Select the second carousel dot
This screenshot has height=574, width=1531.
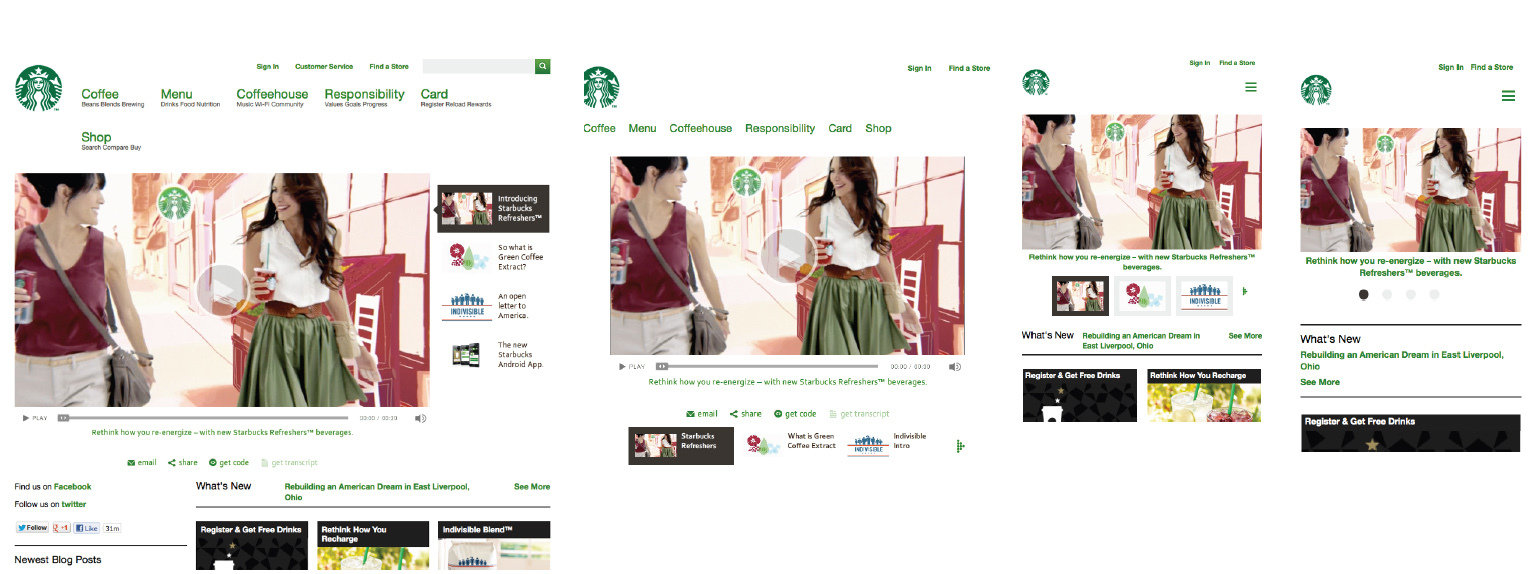pyautogui.click(x=1387, y=294)
